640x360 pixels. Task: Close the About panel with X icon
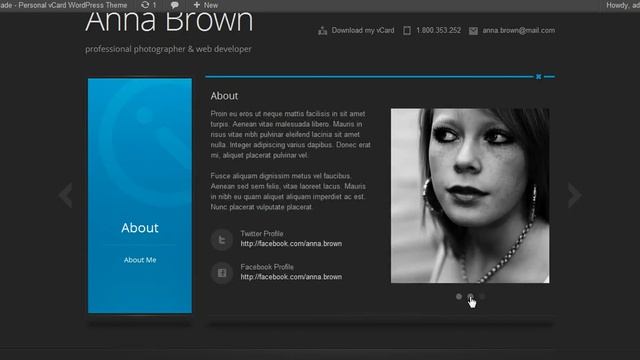point(538,76)
